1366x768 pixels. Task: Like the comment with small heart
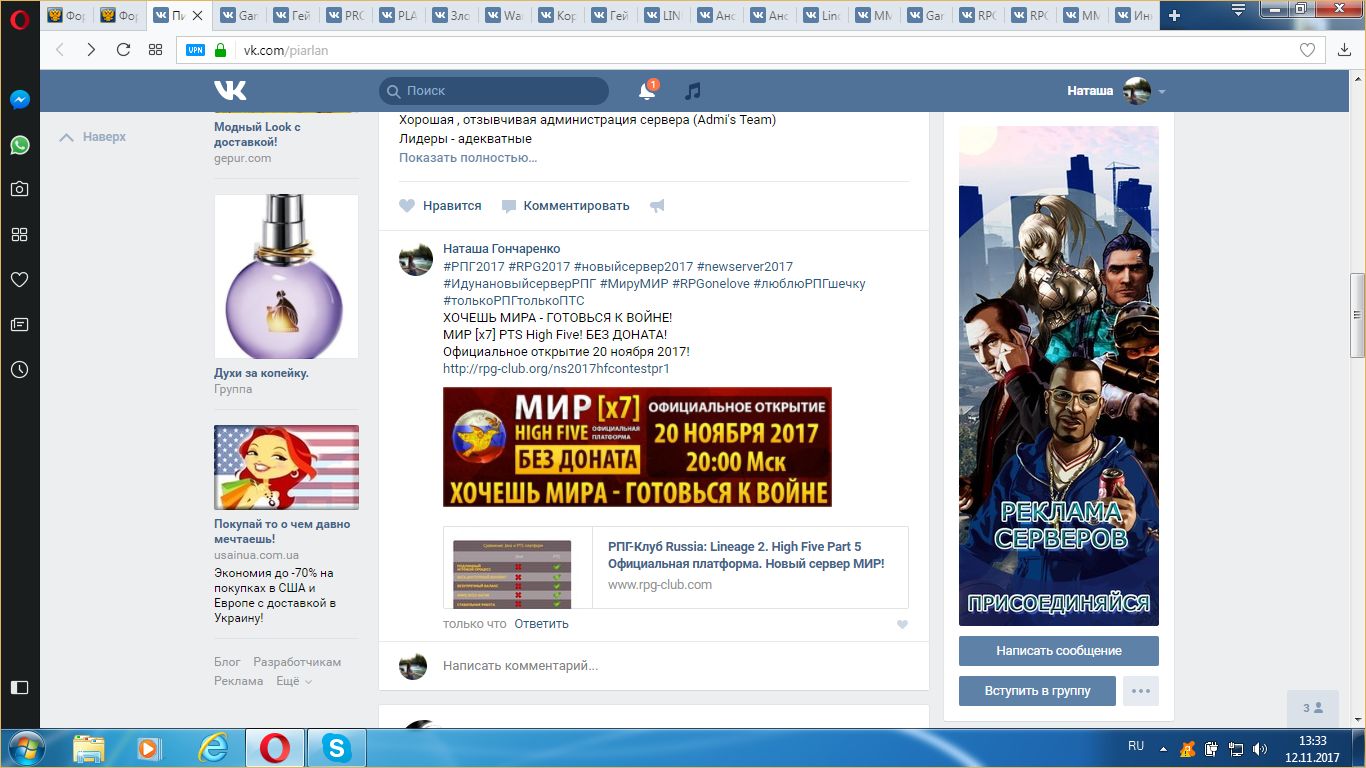(902, 624)
